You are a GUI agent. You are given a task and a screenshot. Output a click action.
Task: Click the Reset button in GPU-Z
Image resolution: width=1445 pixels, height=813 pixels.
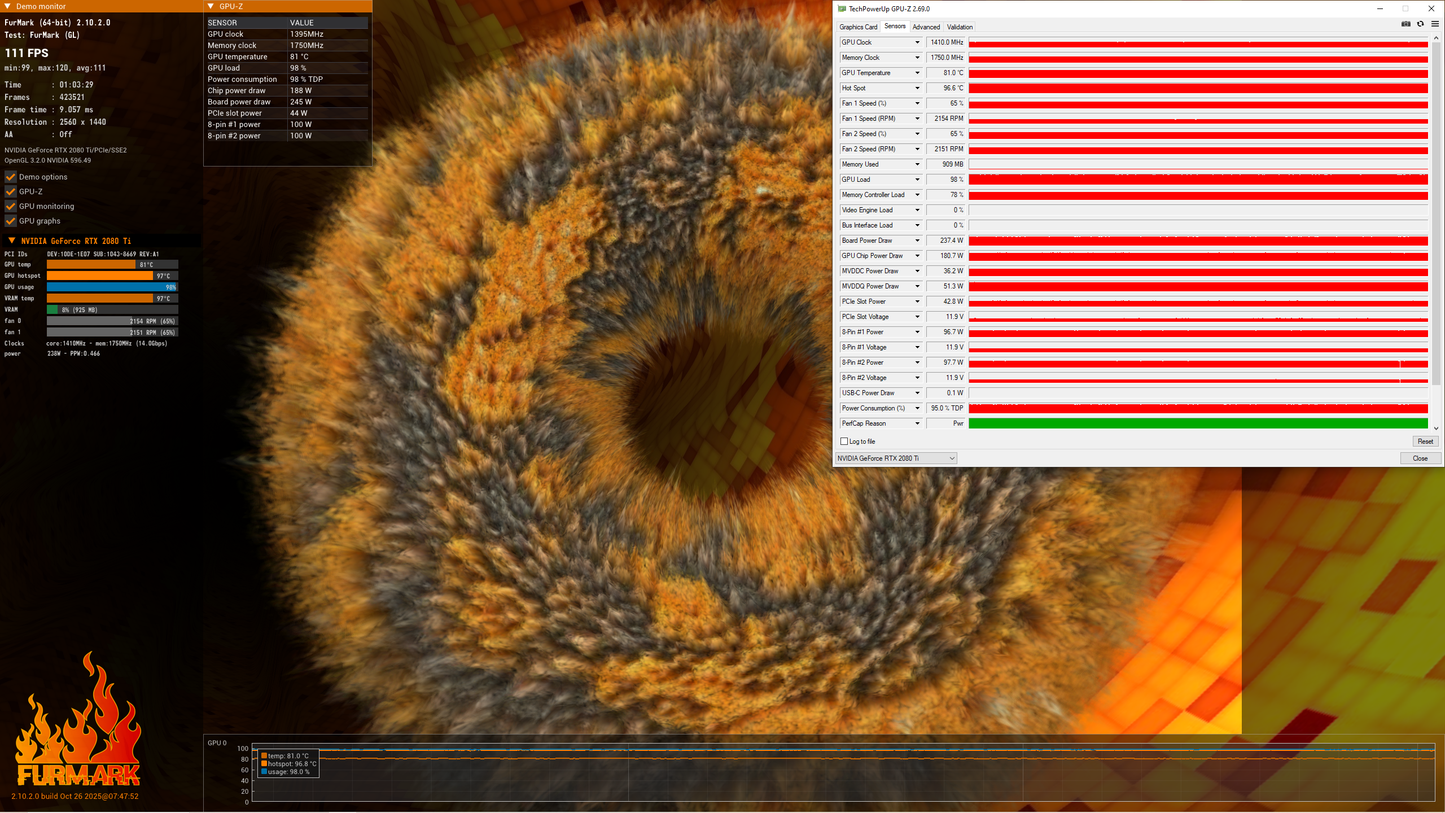pos(1425,441)
